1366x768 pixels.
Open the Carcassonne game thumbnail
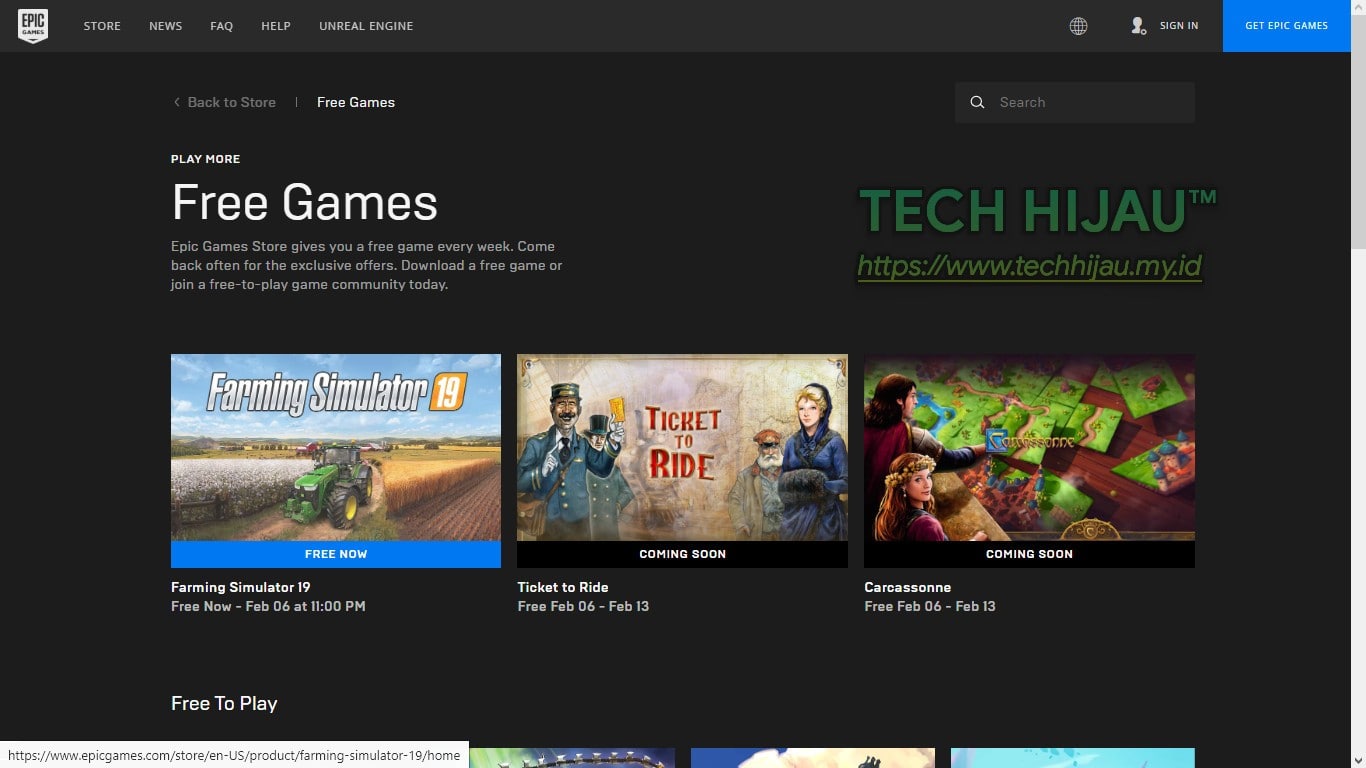[1029, 447]
